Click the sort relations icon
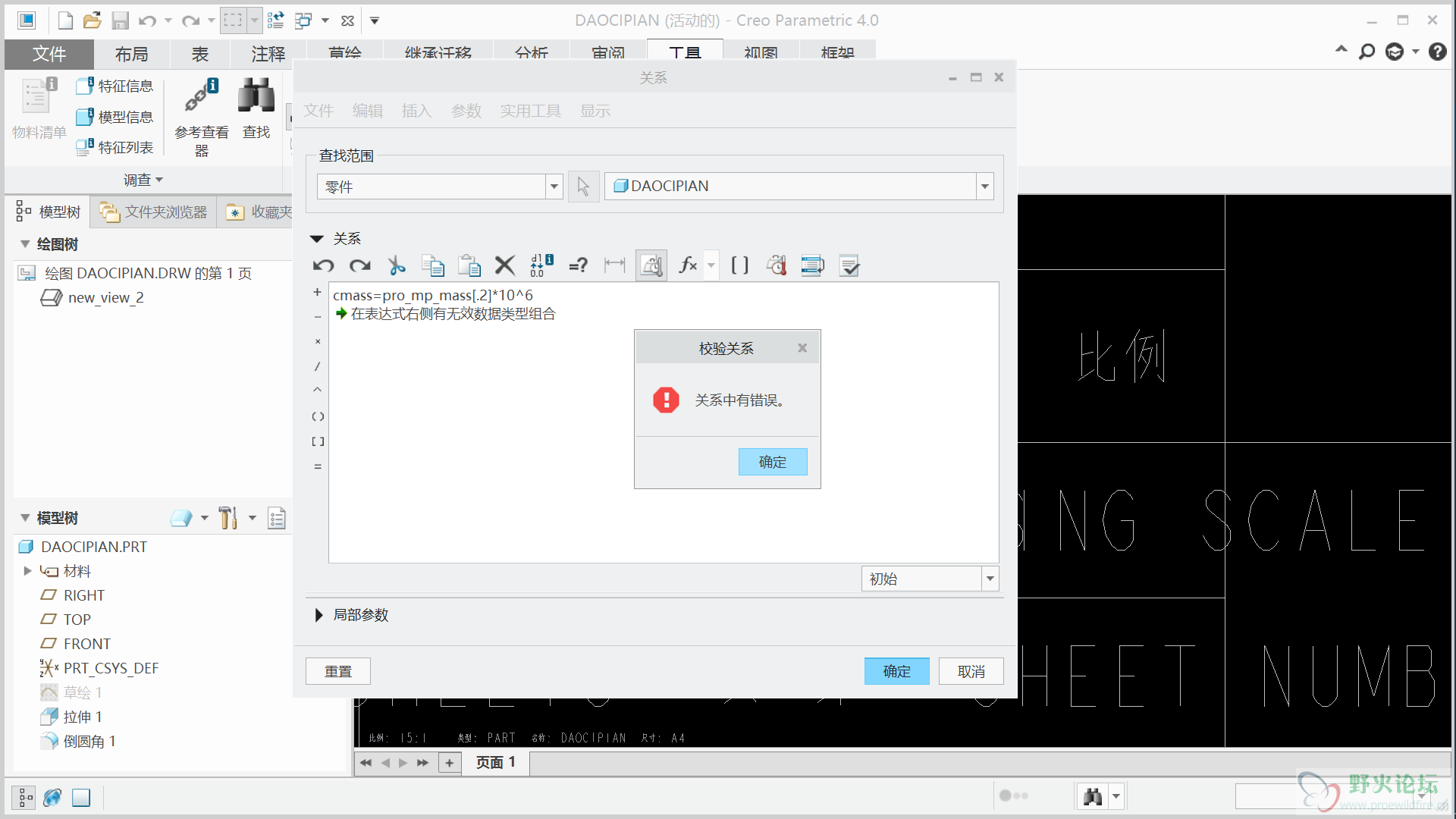 click(812, 265)
